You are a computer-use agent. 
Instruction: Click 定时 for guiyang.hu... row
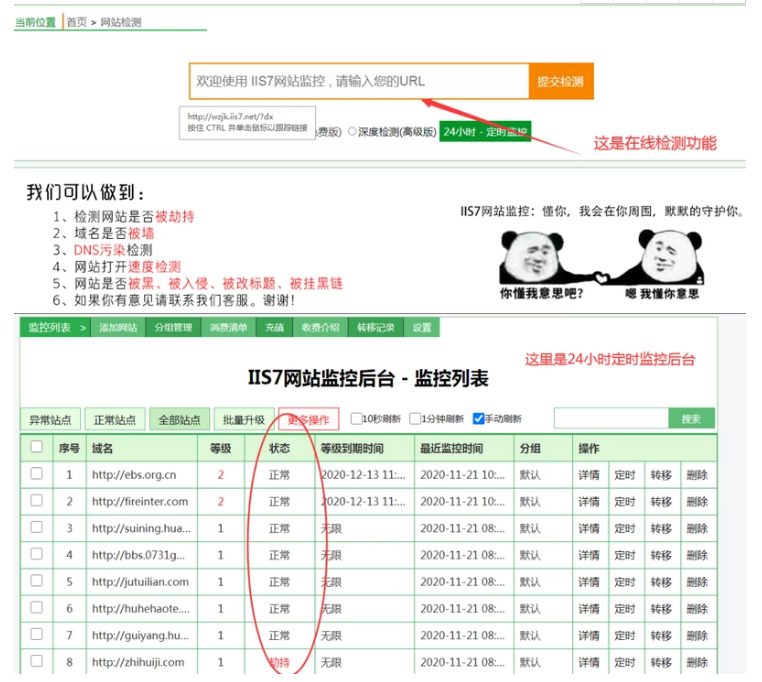click(625, 635)
